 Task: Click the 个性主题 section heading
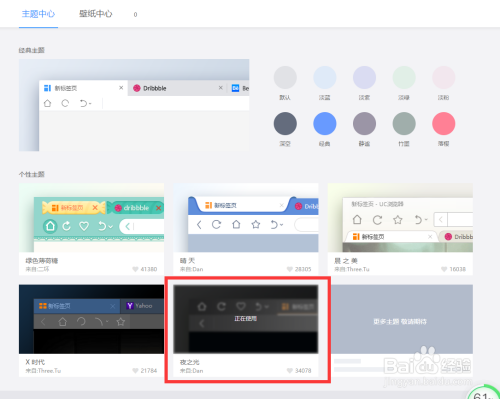tap(32, 174)
